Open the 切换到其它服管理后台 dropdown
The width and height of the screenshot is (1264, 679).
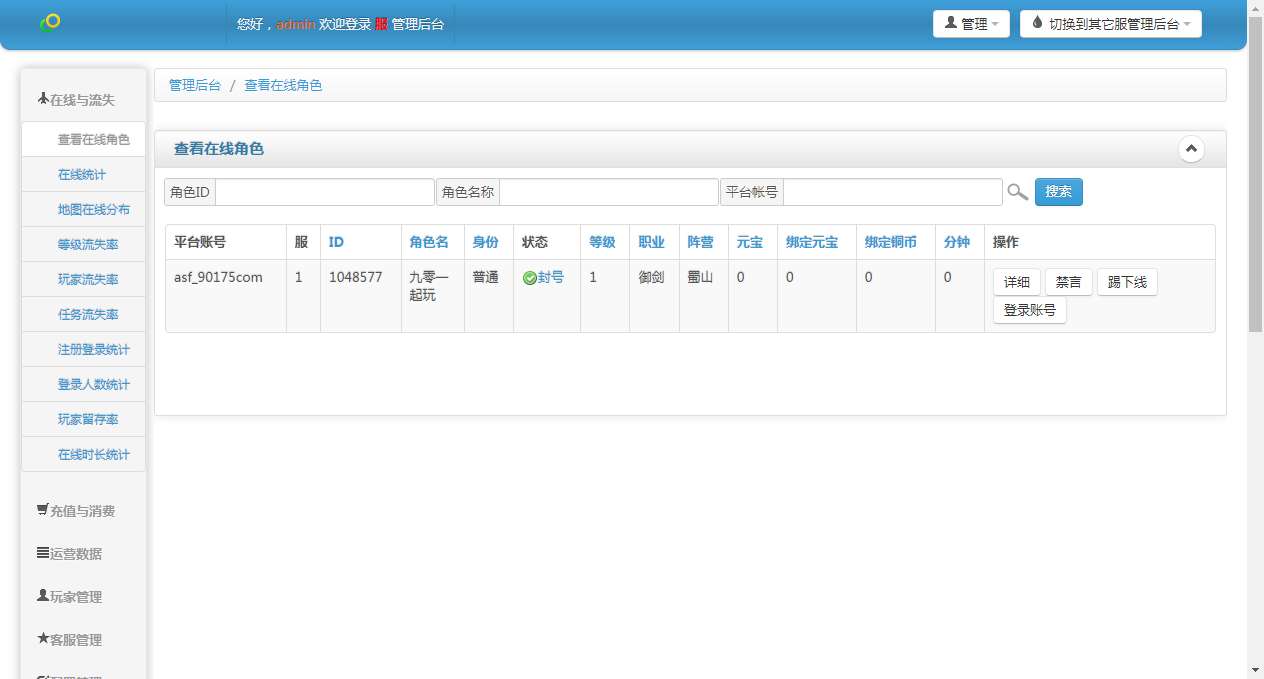1110,23
